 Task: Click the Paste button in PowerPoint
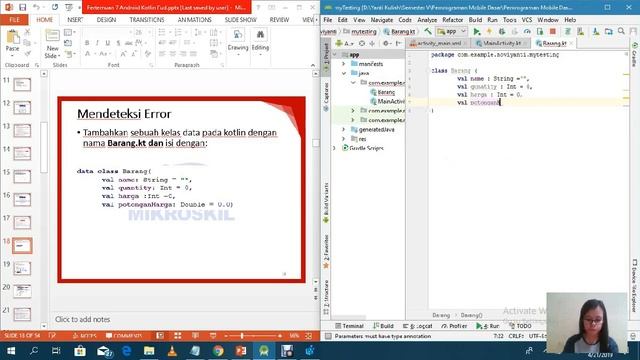(13, 42)
